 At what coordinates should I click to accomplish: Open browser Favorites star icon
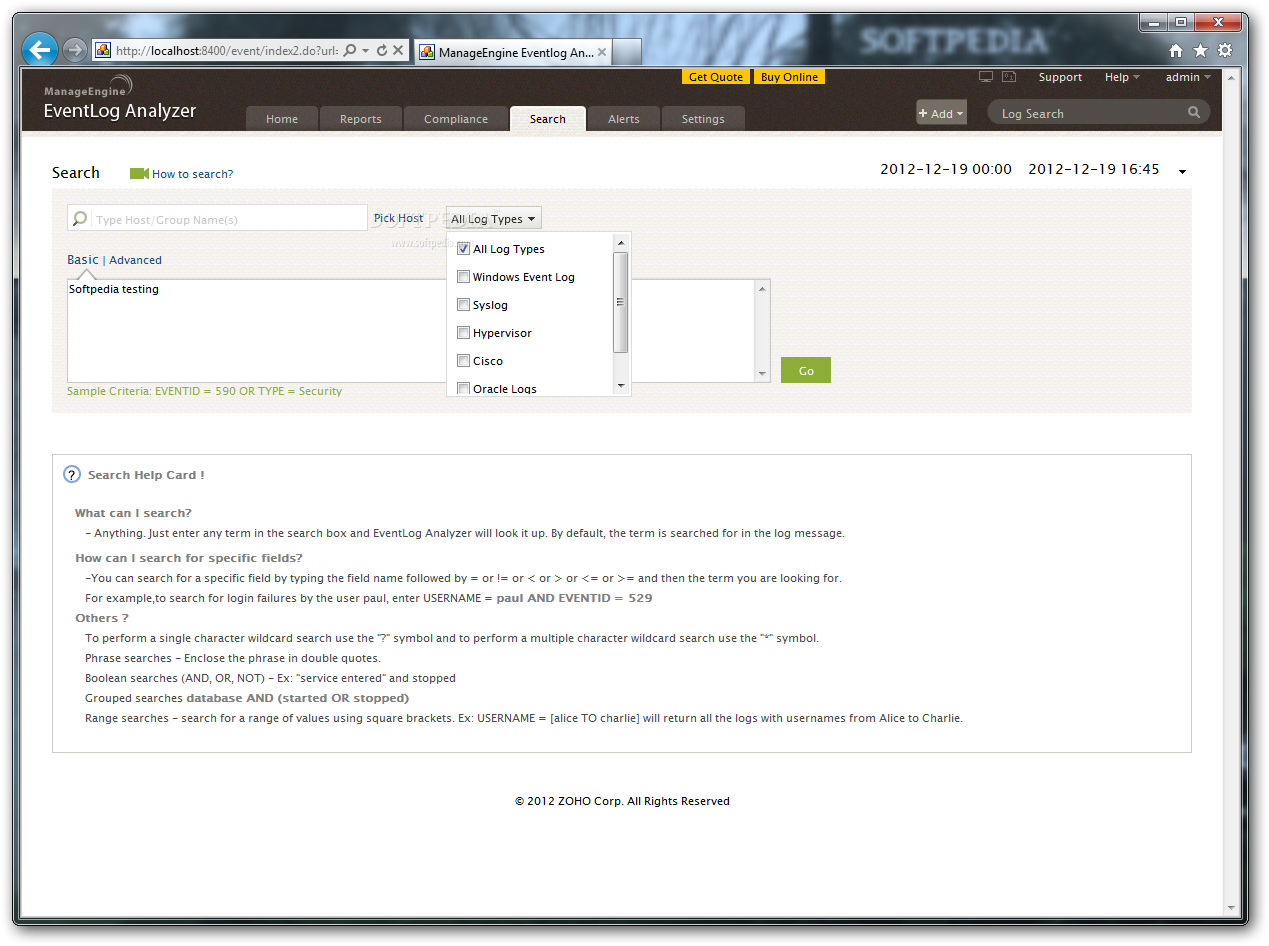click(x=1200, y=51)
